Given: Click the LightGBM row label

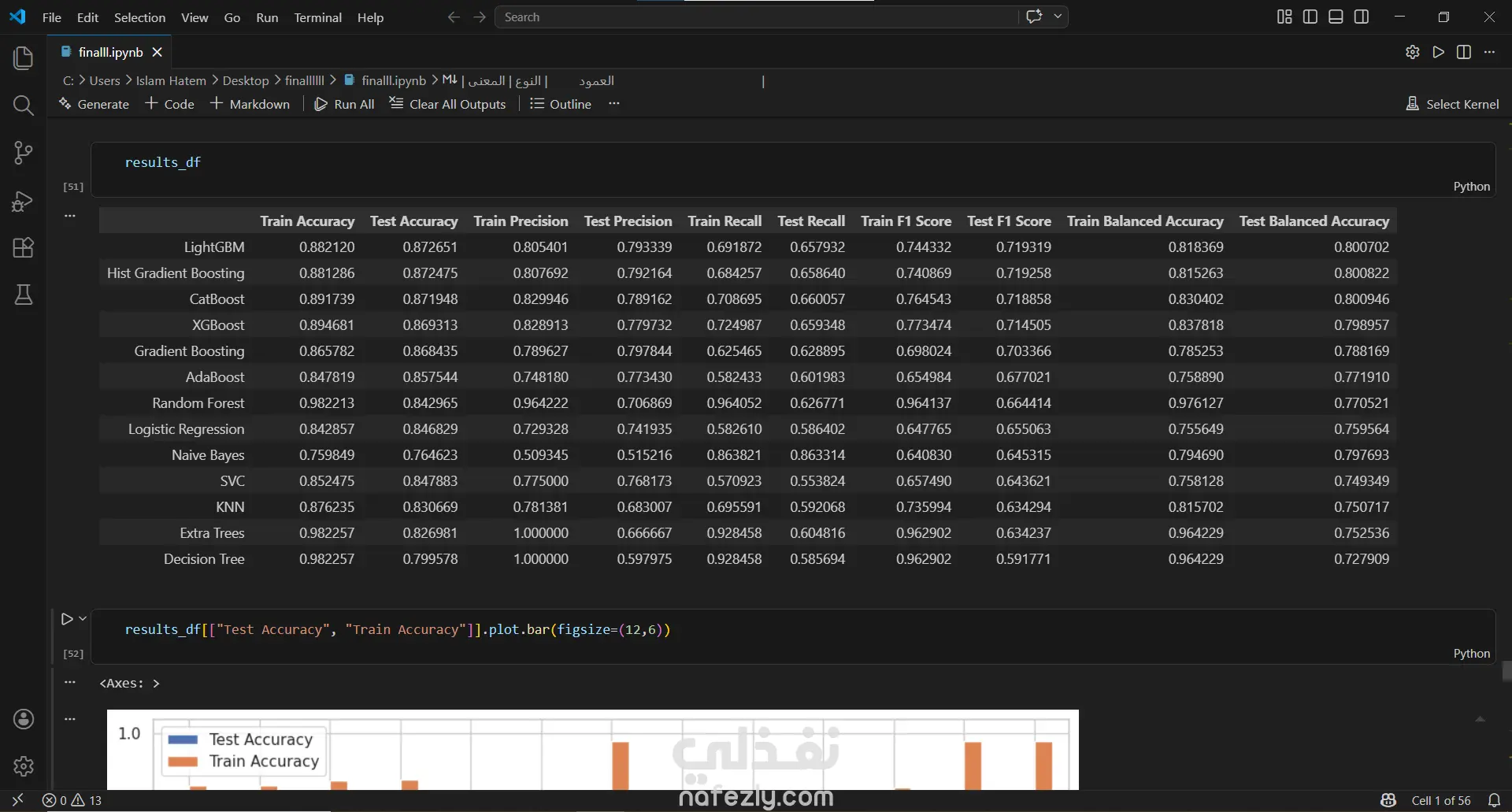Looking at the screenshot, I should 214,247.
